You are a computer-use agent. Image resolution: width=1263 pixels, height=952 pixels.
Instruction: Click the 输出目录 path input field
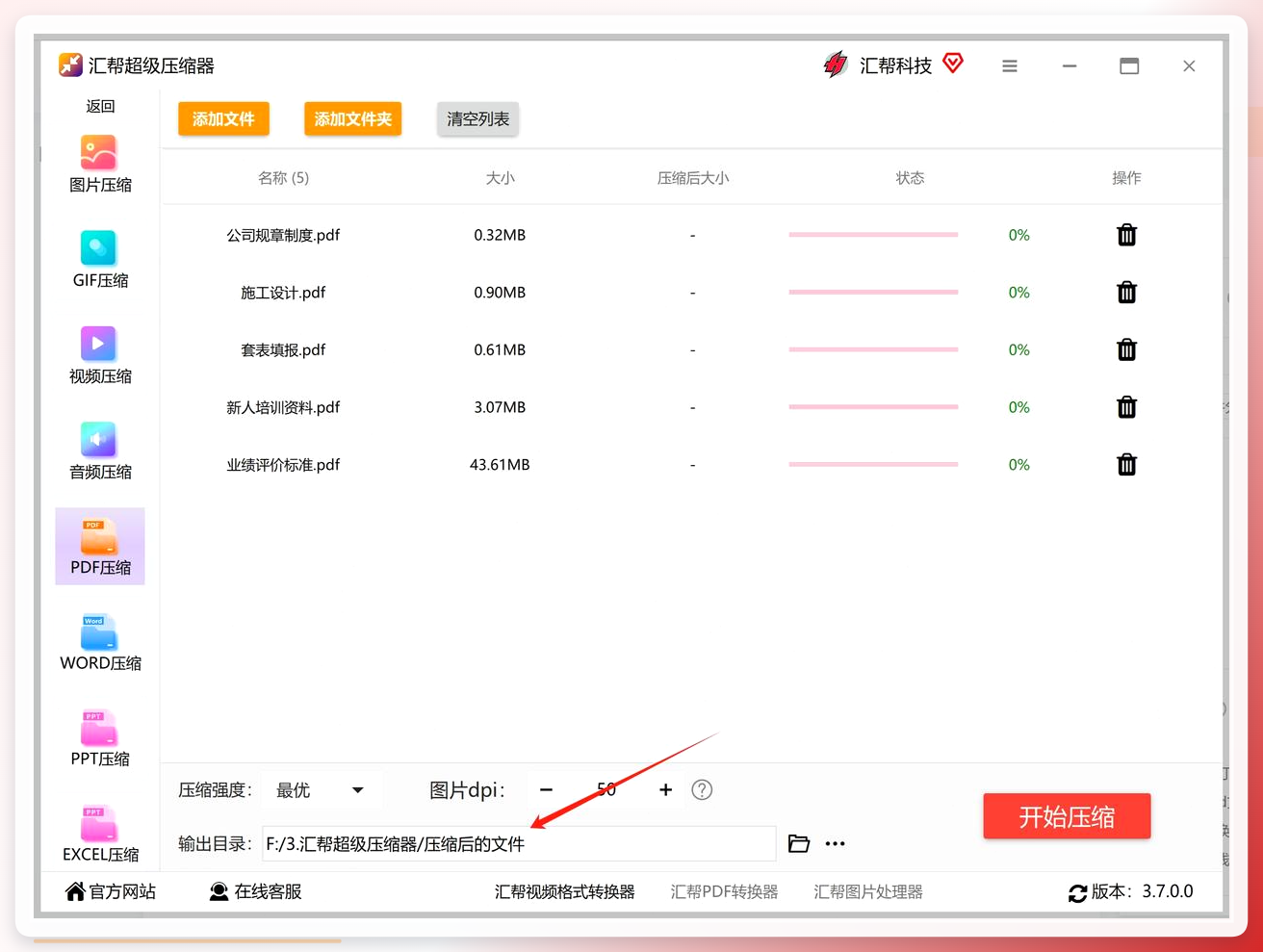519,844
